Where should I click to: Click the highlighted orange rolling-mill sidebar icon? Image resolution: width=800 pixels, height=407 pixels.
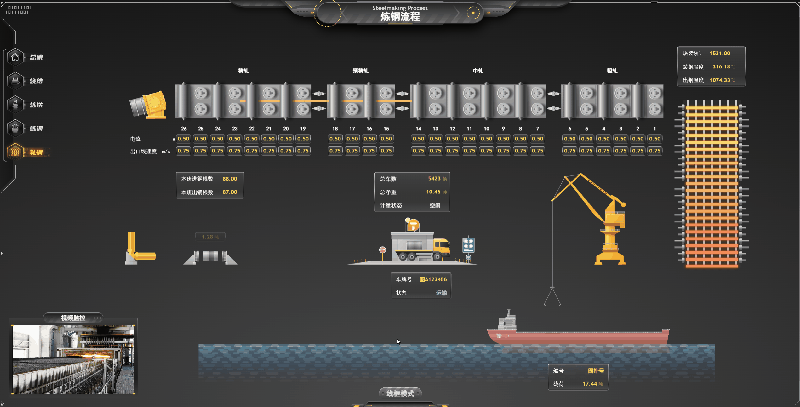pos(15,151)
